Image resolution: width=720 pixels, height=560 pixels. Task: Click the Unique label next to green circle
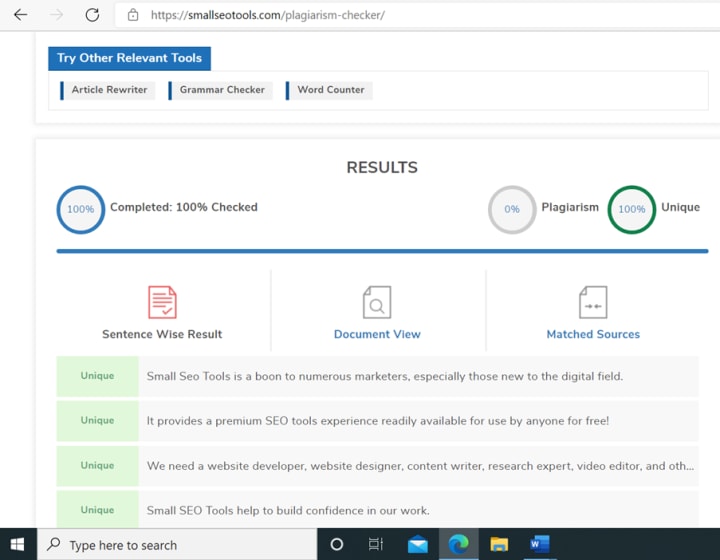tap(681, 207)
